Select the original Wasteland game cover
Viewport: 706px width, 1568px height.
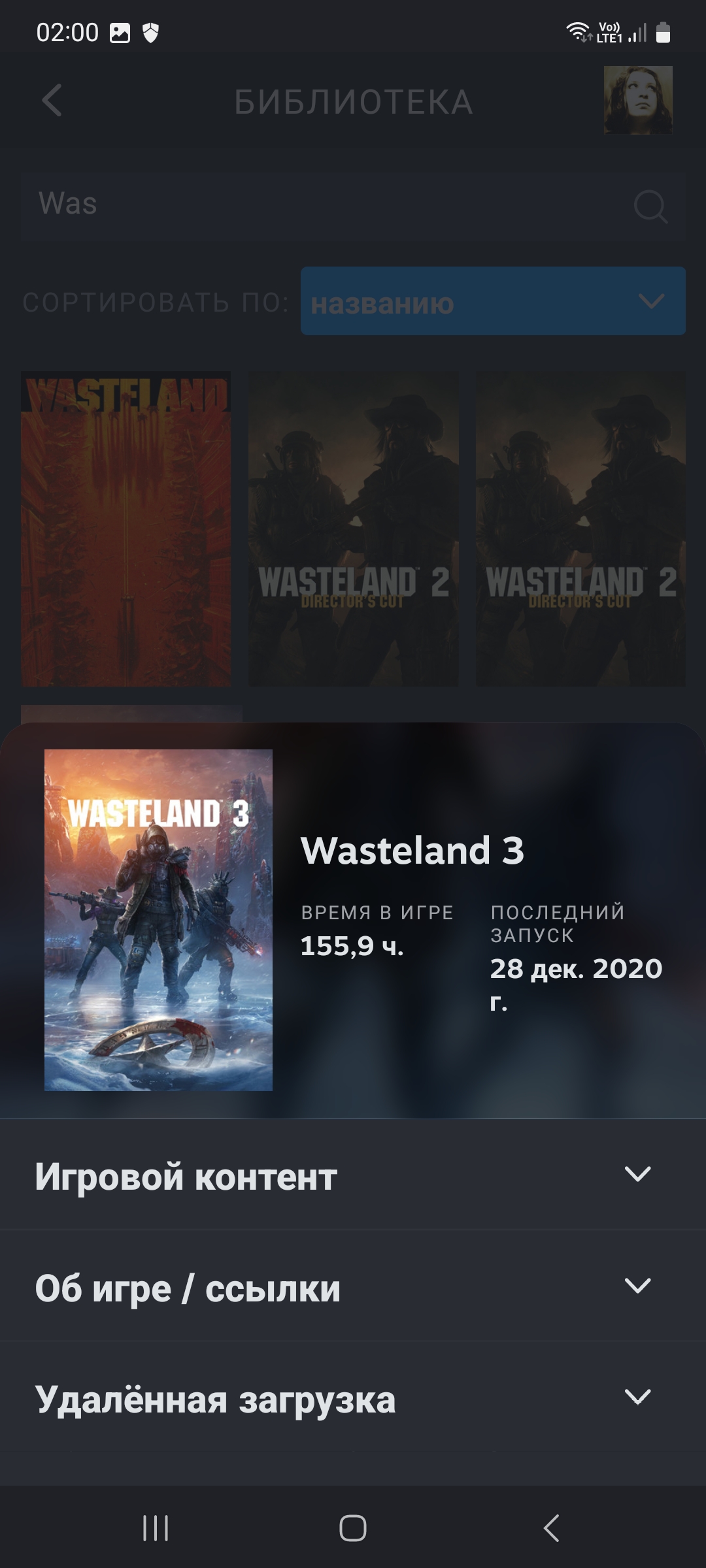click(126, 529)
